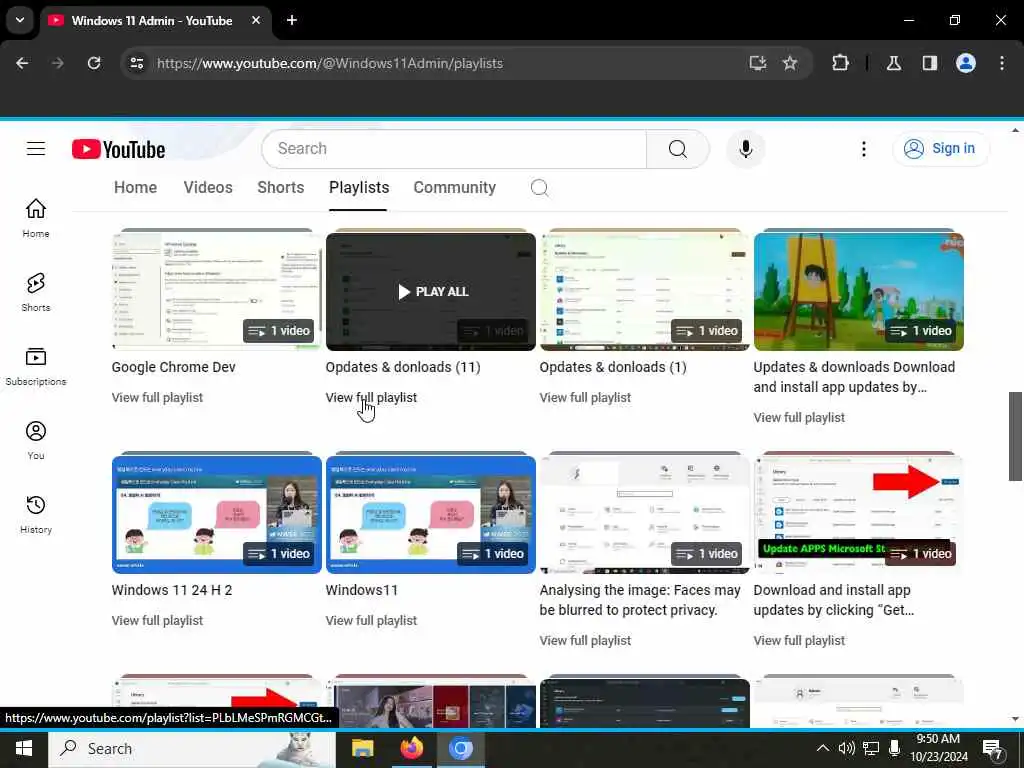Image resolution: width=1024 pixels, height=768 pixels.
Task: Open the Windows11 playlist thumbnail
Action: coord(430,515)
